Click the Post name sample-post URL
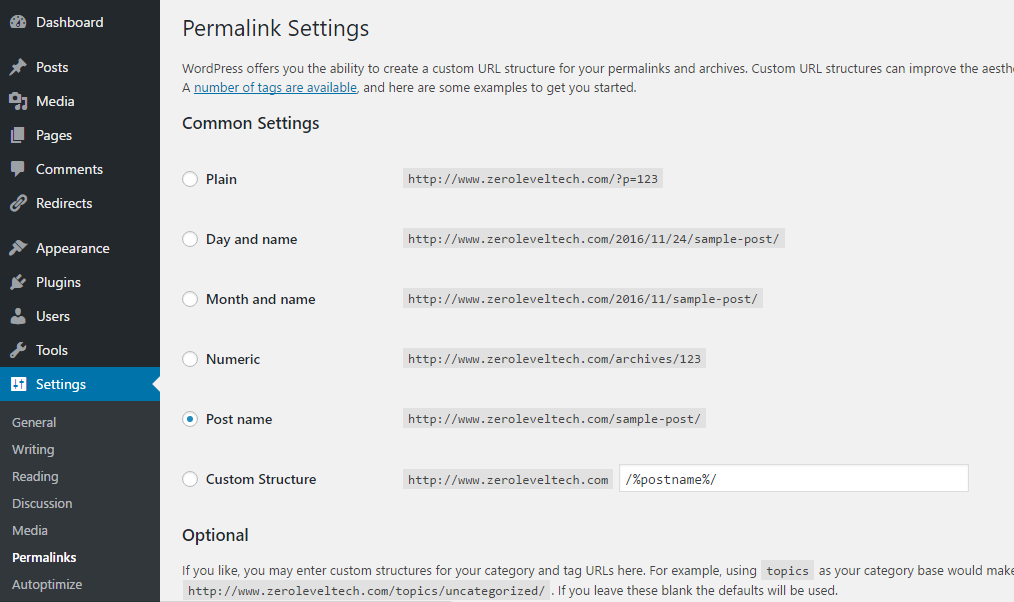Image resolution: width=1014 pixels, height=602 pixels. point(554,419)
